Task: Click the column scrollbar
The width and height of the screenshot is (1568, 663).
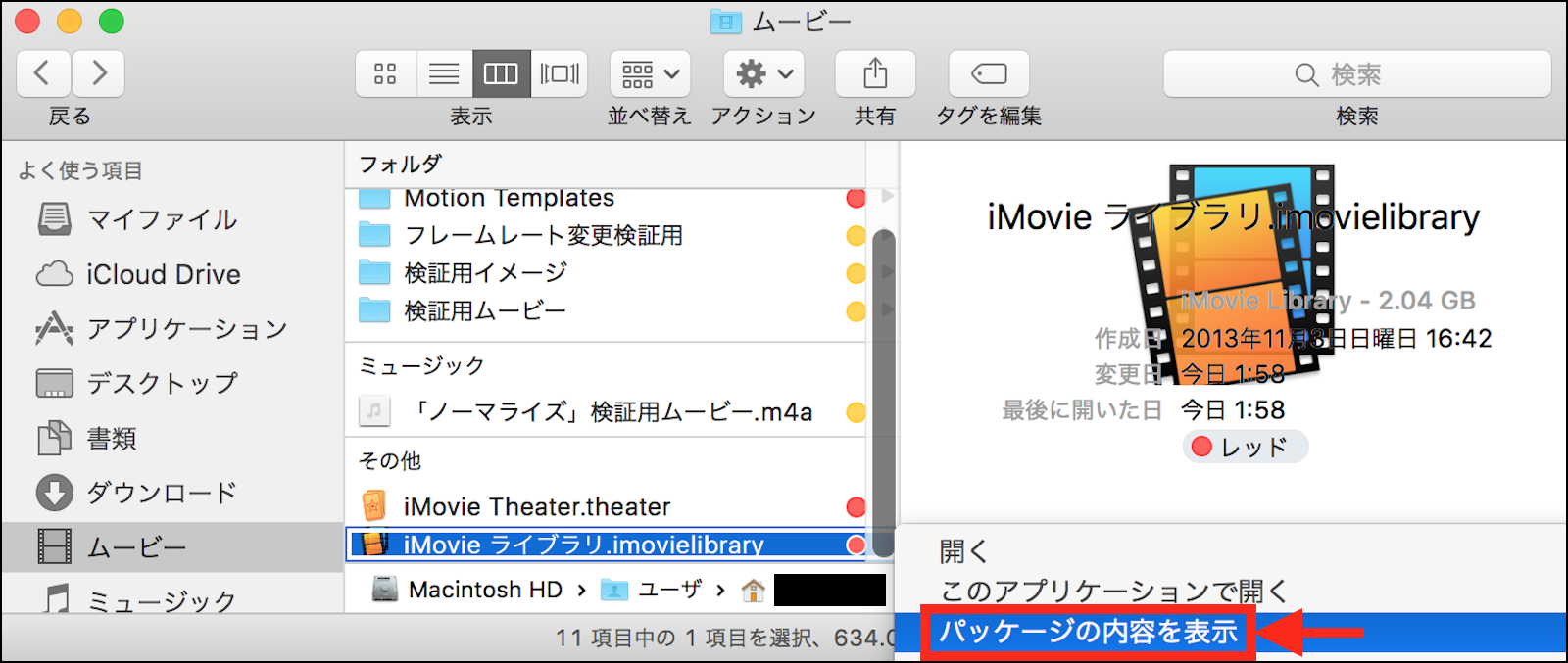Action: coord(882,392)
